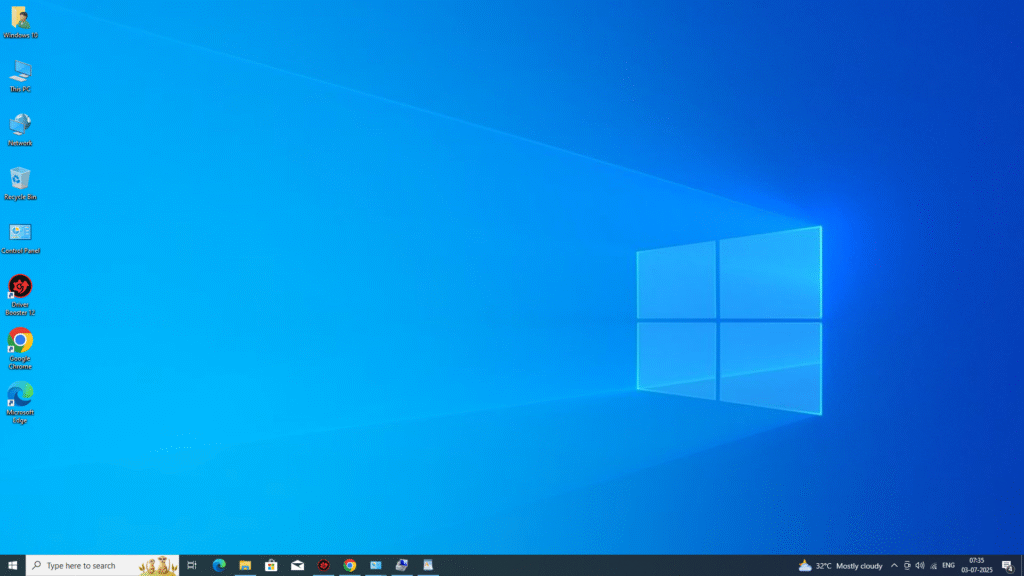This screenshot has width=1024, height=576.
Task: Open Driver Booster from the taskbar
Action: coord(323,566)
